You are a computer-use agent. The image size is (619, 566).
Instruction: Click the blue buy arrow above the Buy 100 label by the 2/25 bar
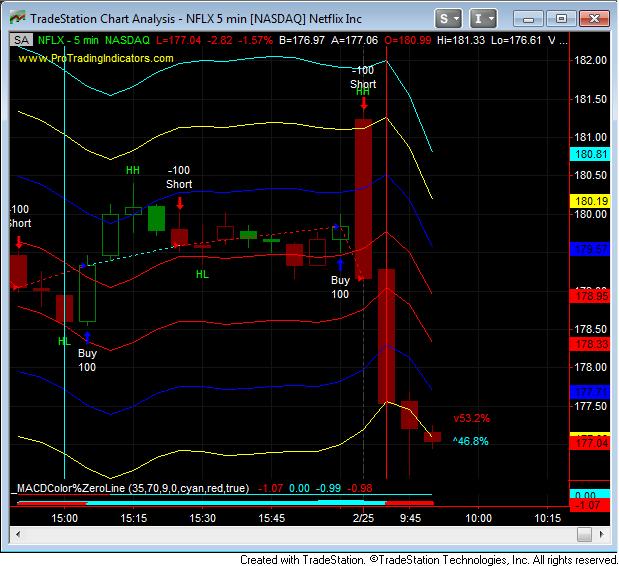pos(340,264)
